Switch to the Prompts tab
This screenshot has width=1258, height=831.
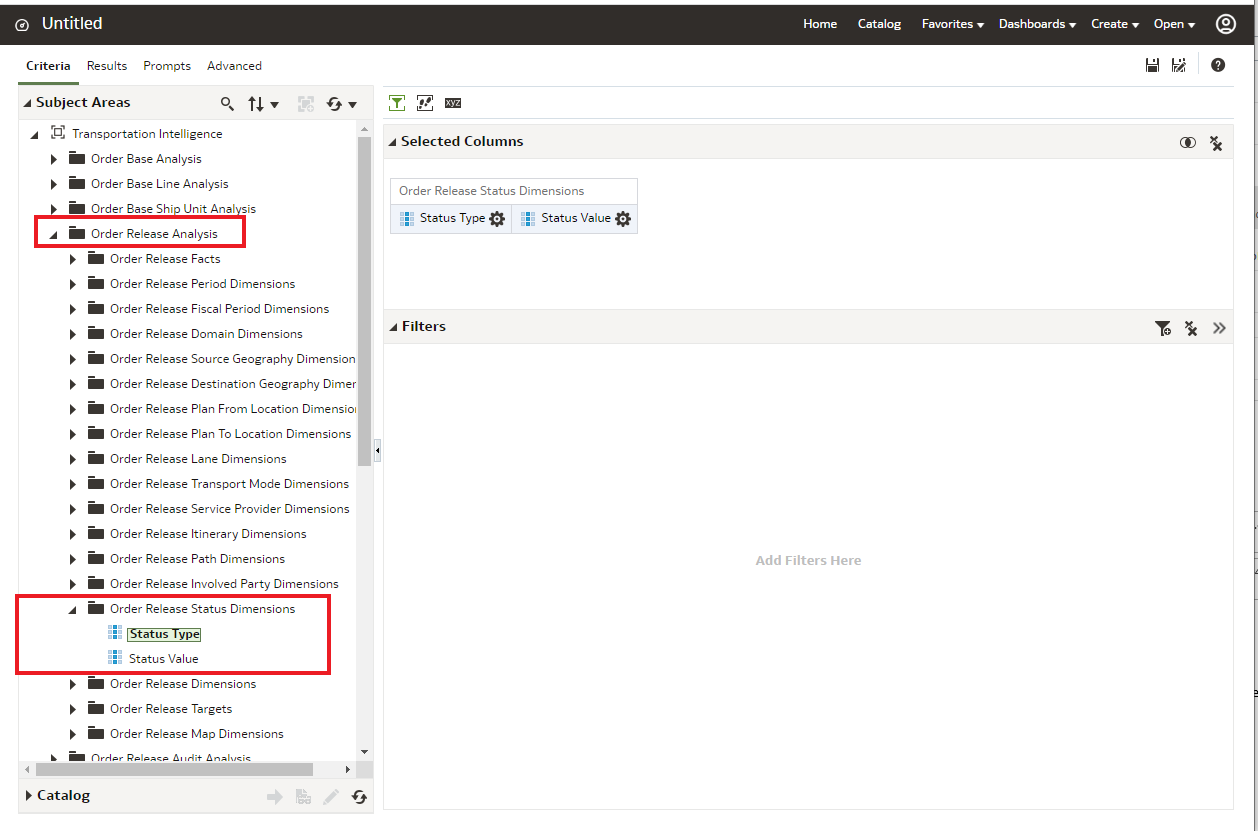[167, 66]
